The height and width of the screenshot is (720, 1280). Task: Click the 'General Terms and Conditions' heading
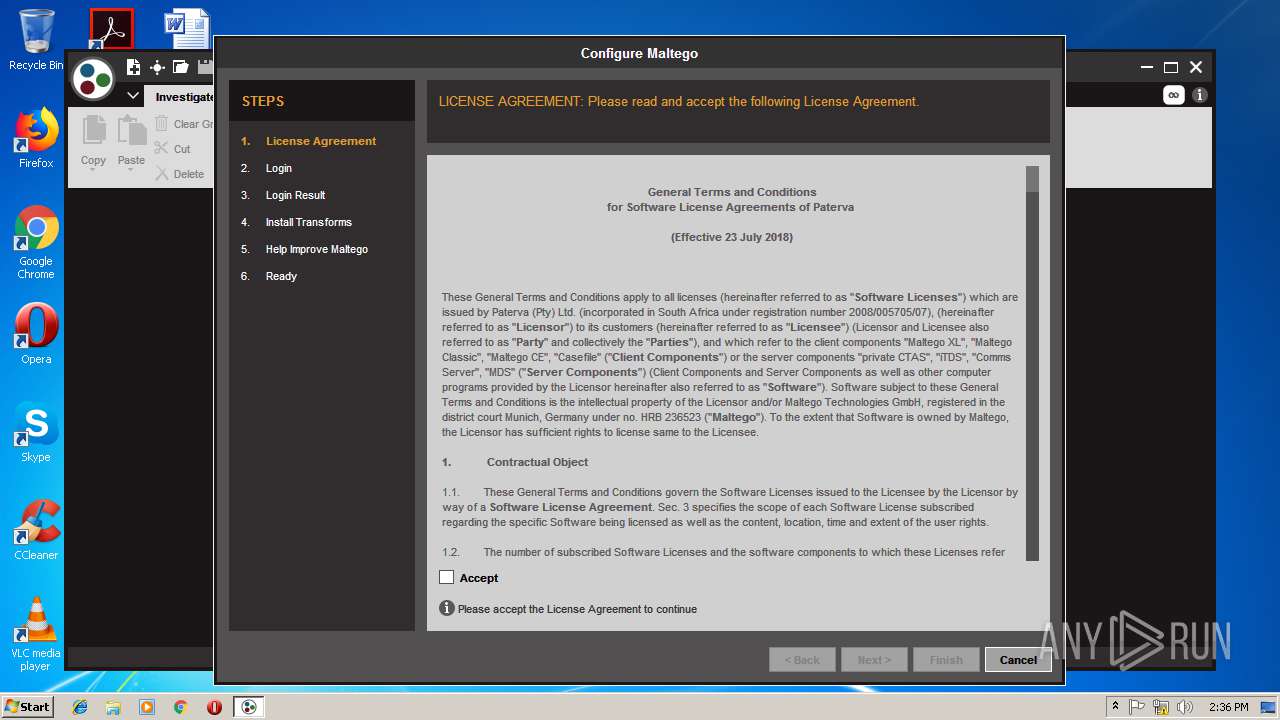[x=732, y=192]
